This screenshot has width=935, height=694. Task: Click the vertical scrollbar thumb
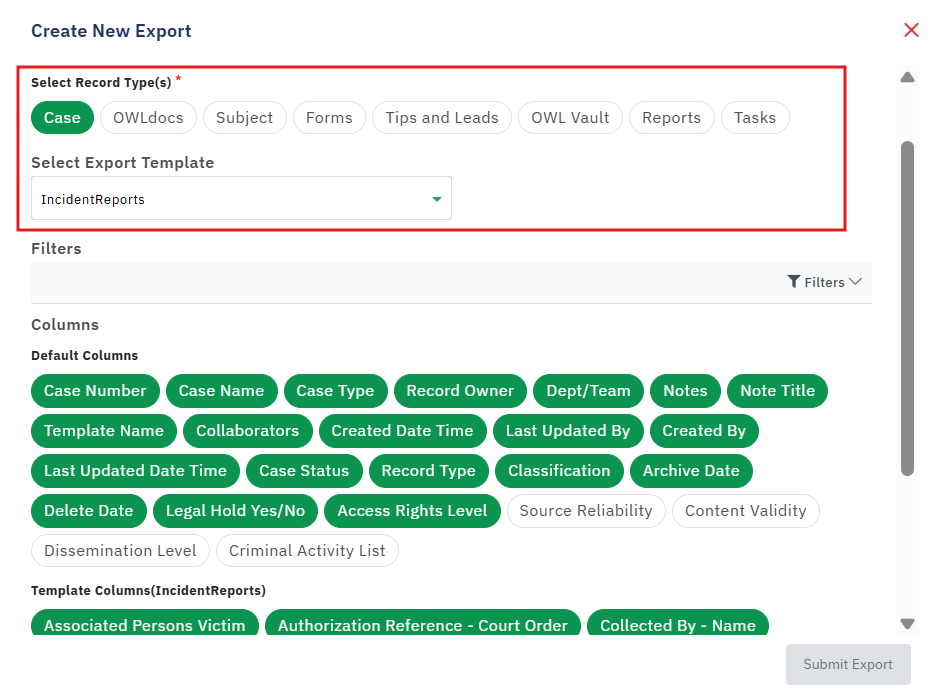pyautogui.click(x=907, y=308)
